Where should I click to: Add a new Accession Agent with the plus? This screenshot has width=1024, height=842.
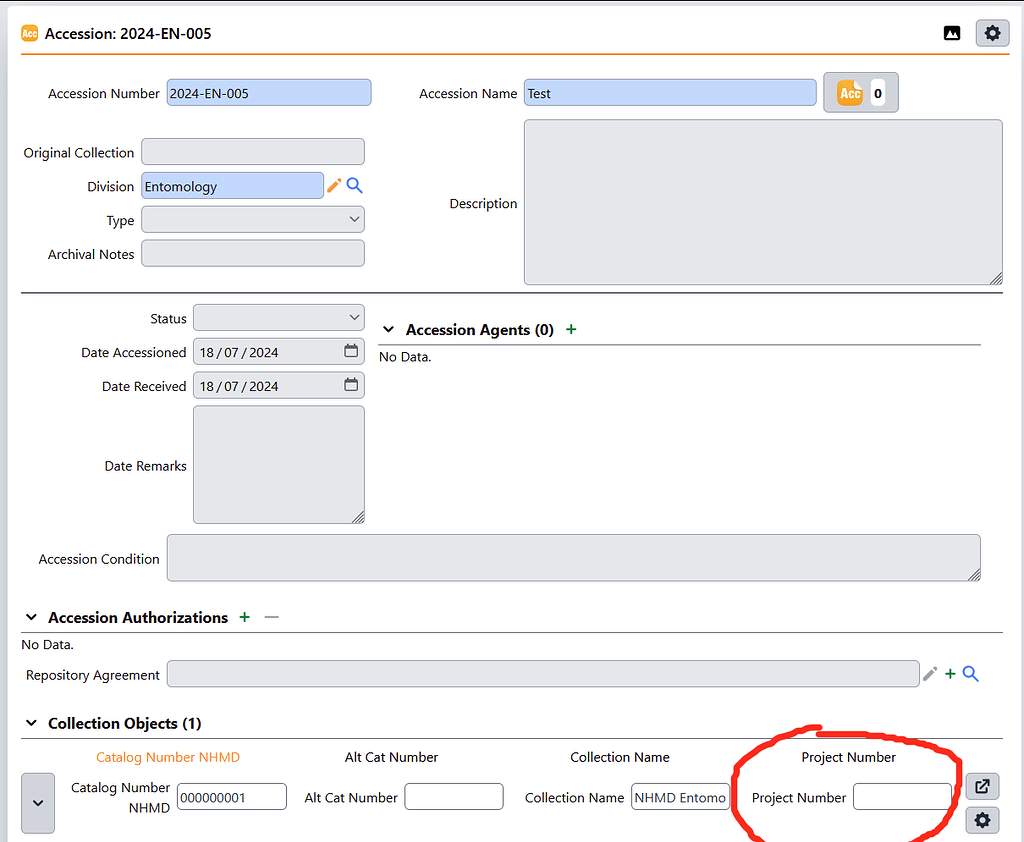pos(570,327)
